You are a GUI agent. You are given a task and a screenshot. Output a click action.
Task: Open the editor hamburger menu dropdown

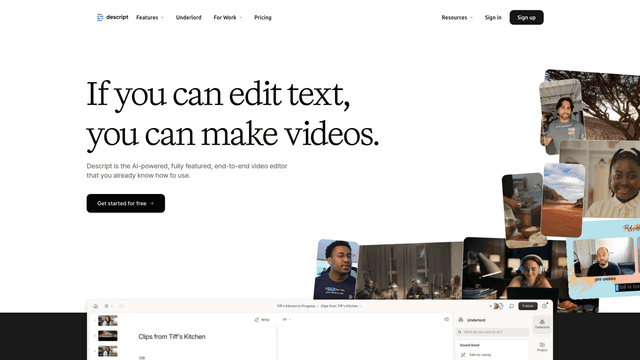pos(109,306)
